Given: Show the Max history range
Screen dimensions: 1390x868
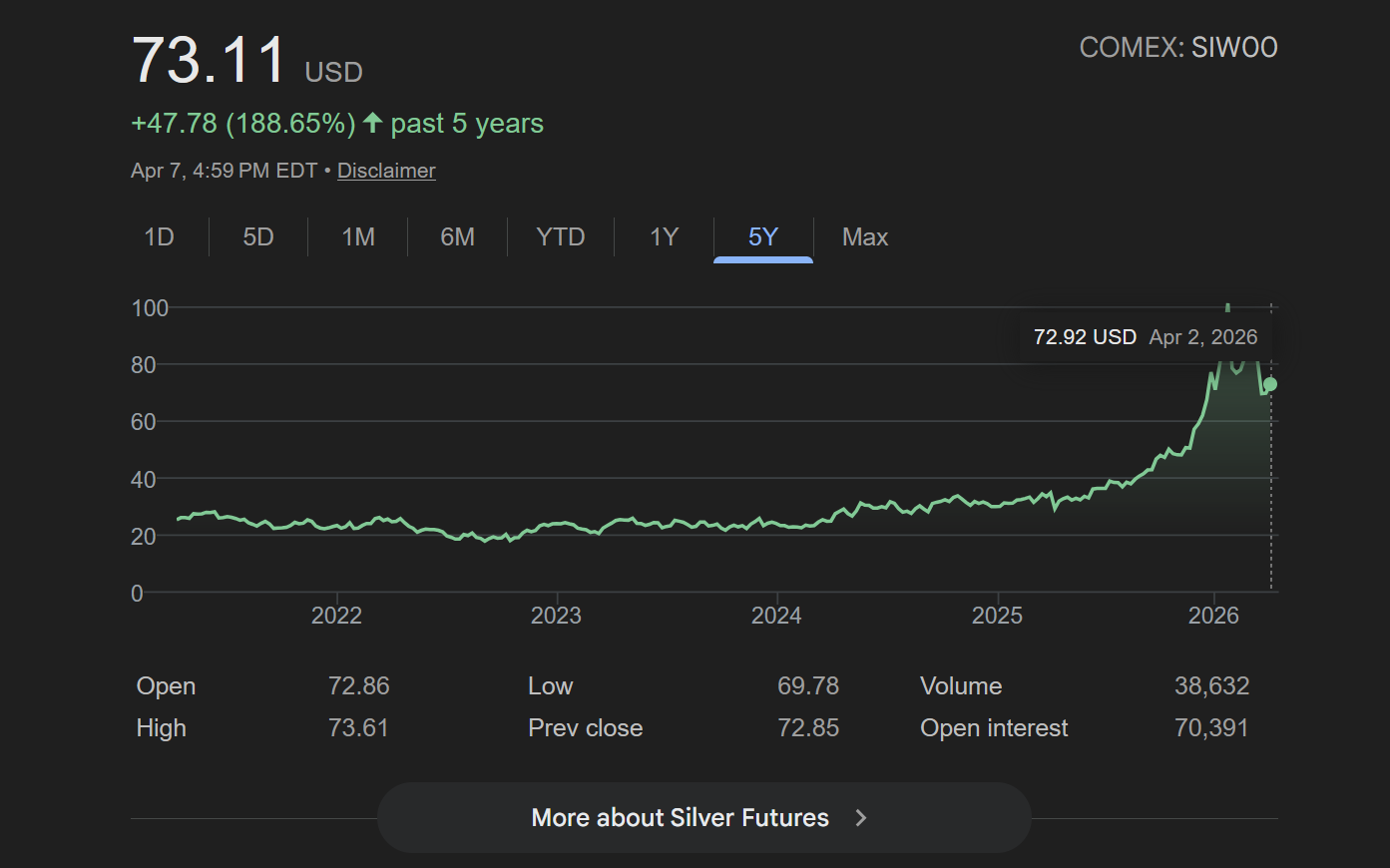Looking at the screenshot, I should point(865,237).
